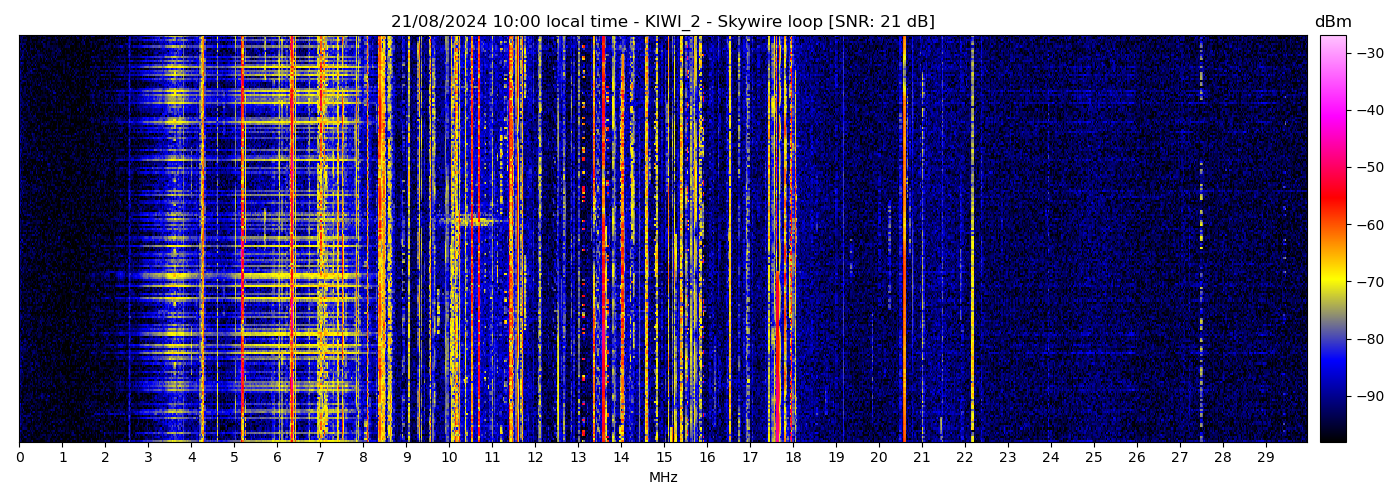Click the −90 dBm colorbar tick label
1400x500 pixels.
(x=1370, y=397)
